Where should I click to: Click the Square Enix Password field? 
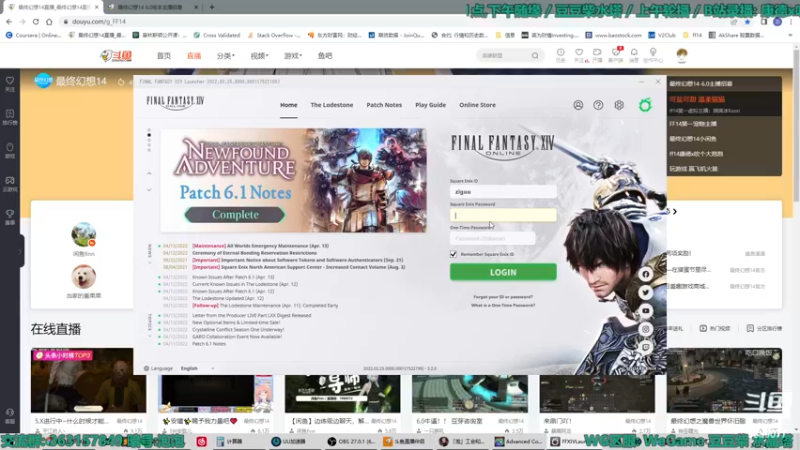click(503, 215)
